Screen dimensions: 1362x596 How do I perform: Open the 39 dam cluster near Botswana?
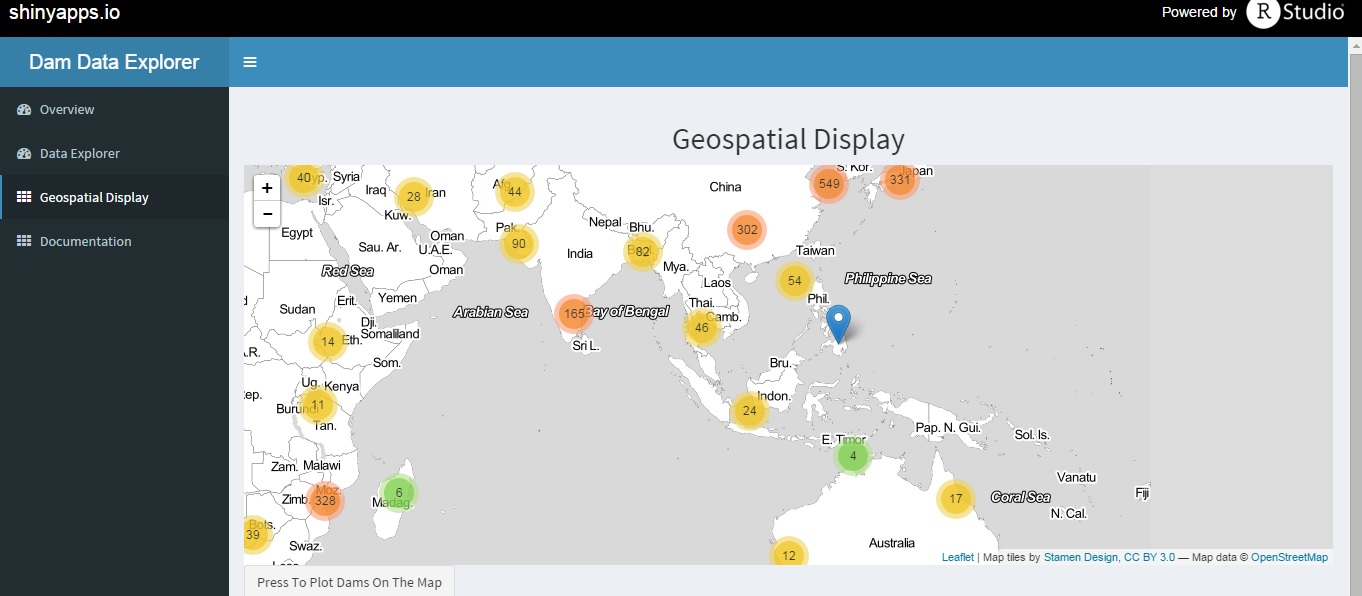[254, 534]
